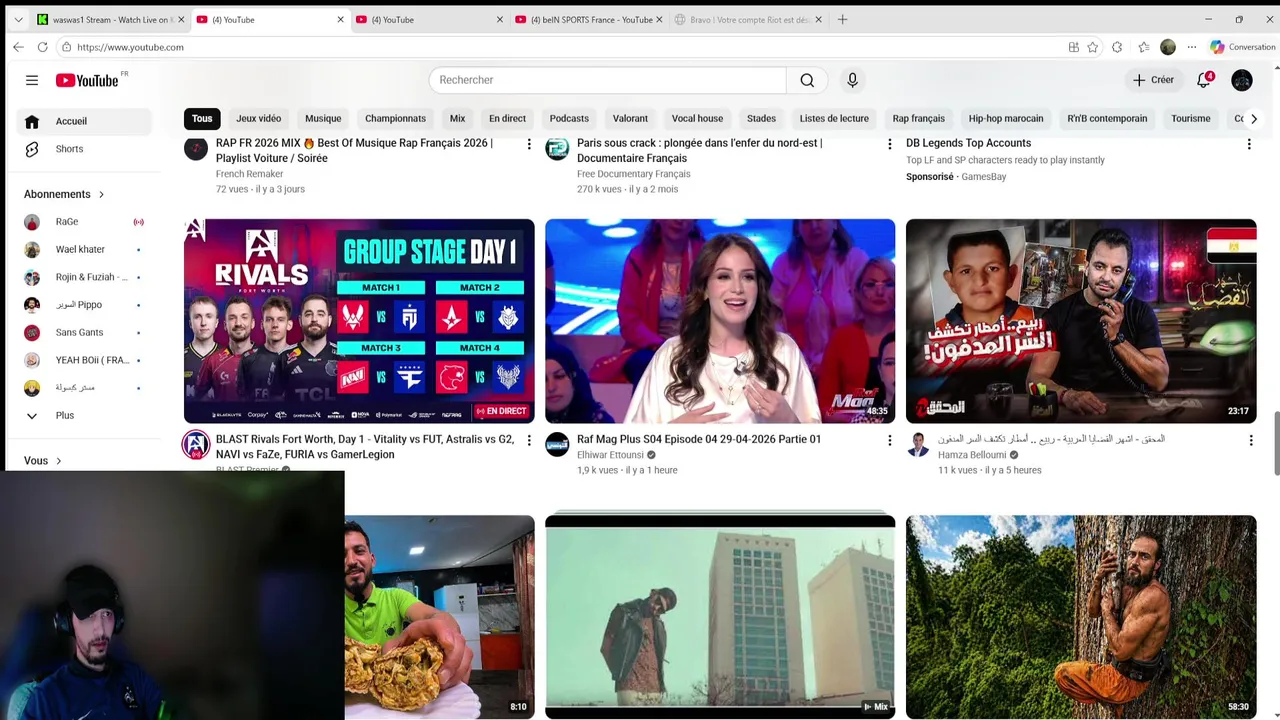Open options menu for BLAST Rivals video
1280x720 pixels.
529,440
